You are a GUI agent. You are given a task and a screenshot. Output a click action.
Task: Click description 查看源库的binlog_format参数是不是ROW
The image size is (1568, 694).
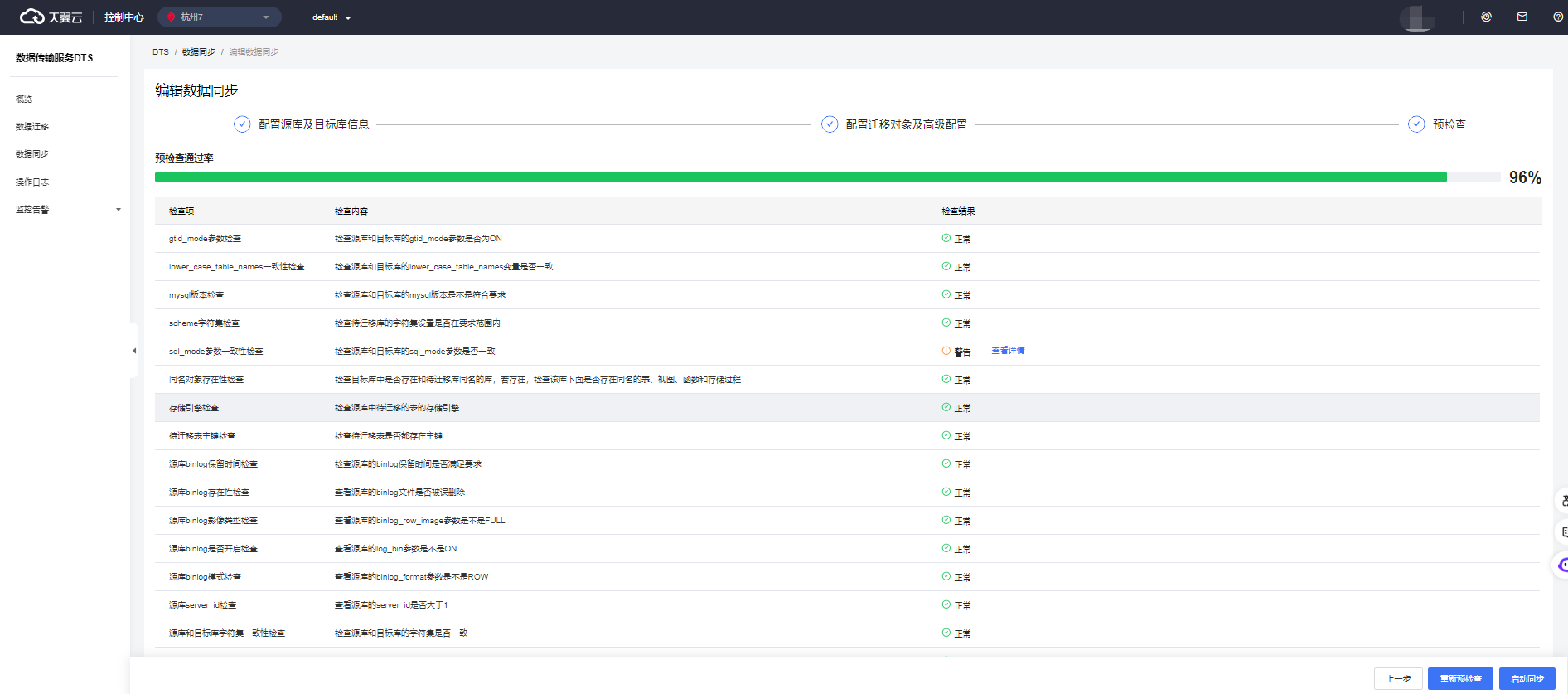click(412, 577)
